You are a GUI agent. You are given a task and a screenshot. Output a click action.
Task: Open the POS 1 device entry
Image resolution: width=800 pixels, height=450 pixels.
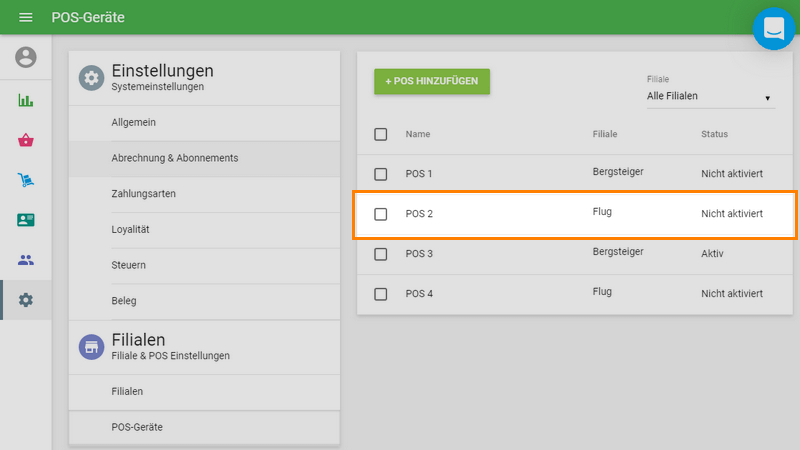419,173
